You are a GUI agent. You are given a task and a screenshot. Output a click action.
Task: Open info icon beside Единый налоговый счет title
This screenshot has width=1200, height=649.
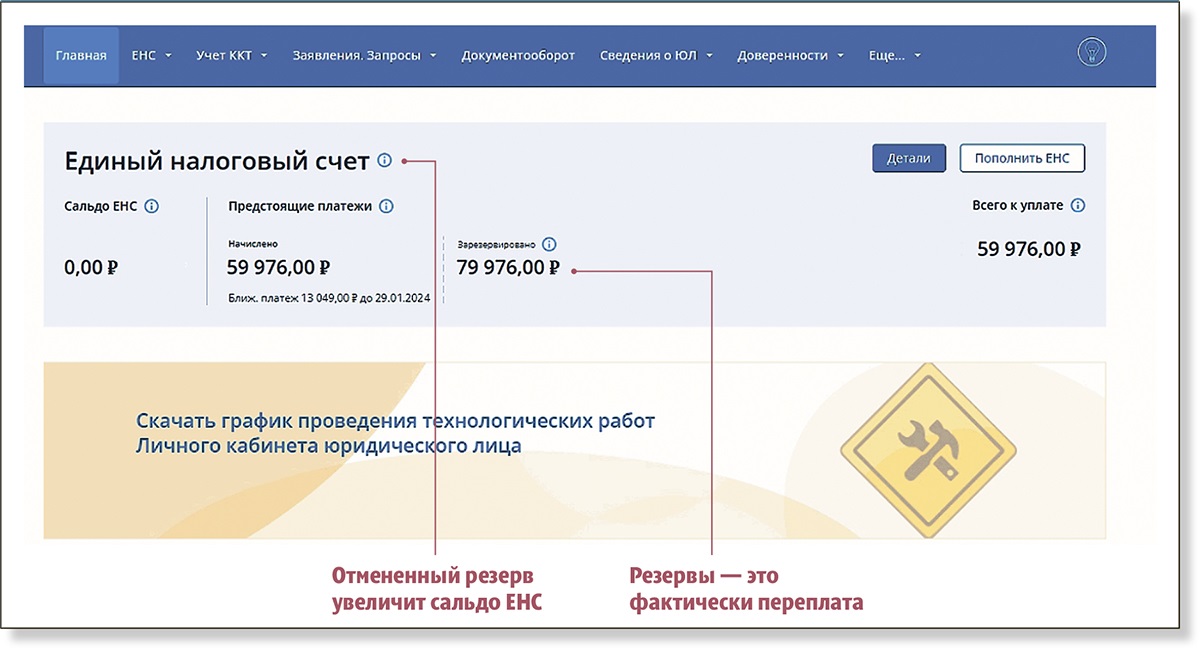point(385,160)
